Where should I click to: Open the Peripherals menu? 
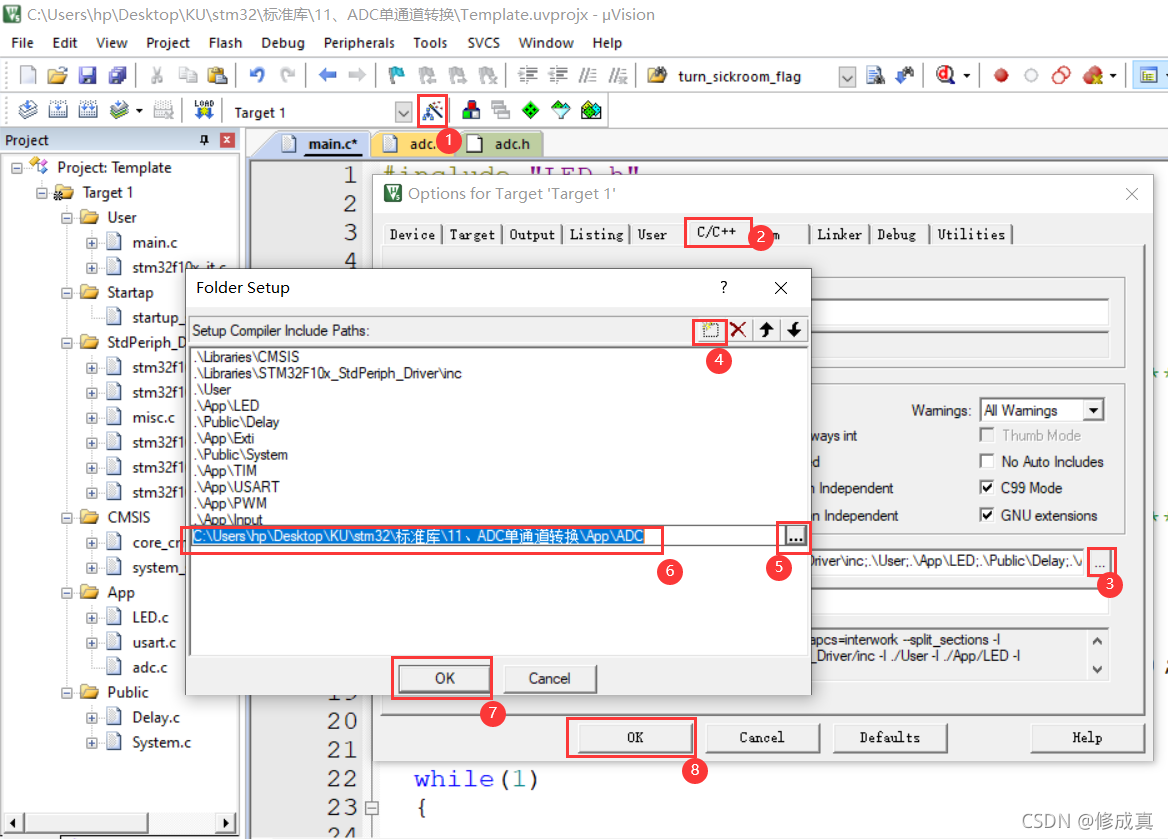point(359,42)
